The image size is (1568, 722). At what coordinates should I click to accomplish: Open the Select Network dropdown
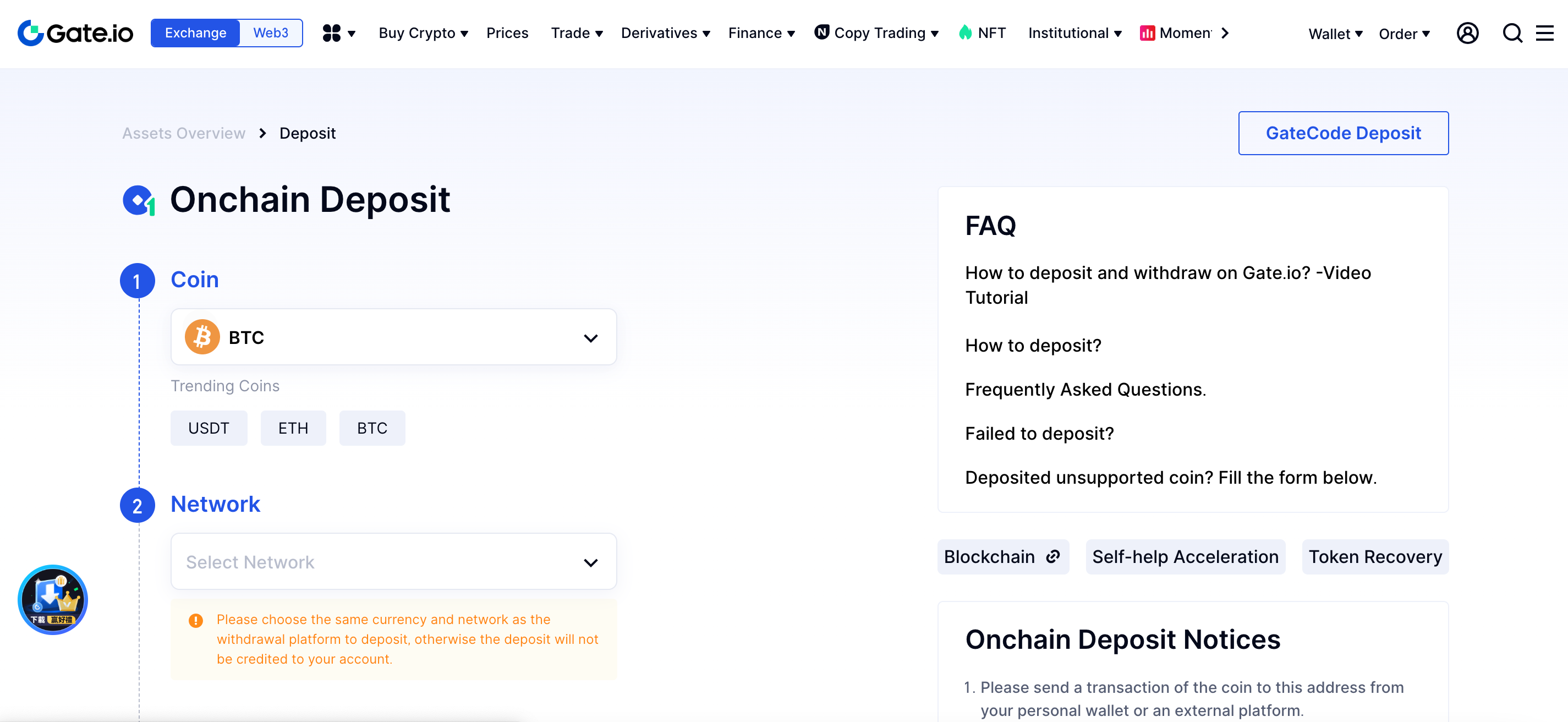point(393,561)
